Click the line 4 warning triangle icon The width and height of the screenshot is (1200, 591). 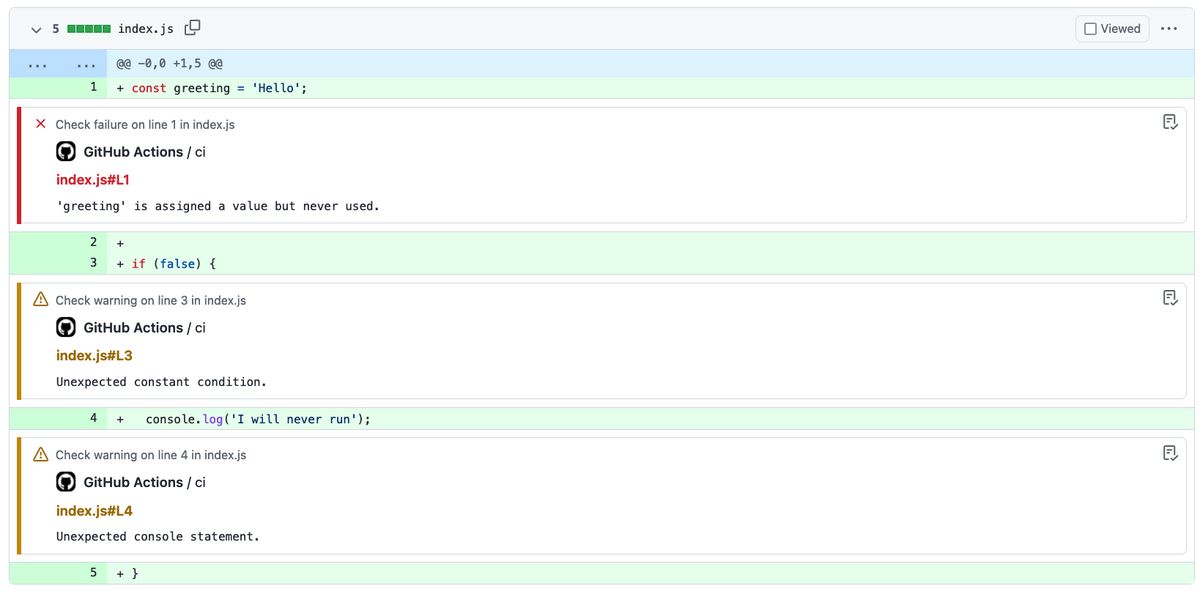click(x=41, y=455)
